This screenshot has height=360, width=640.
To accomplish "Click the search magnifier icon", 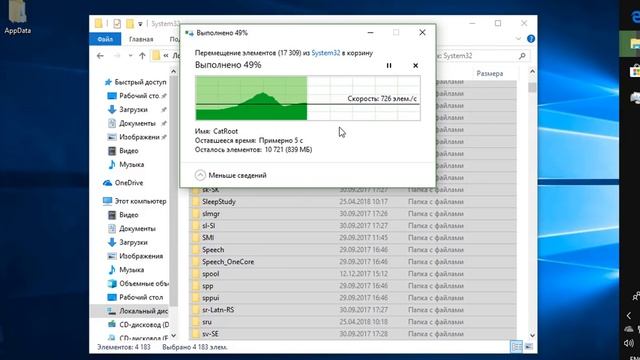I will [x=522, y=56].
